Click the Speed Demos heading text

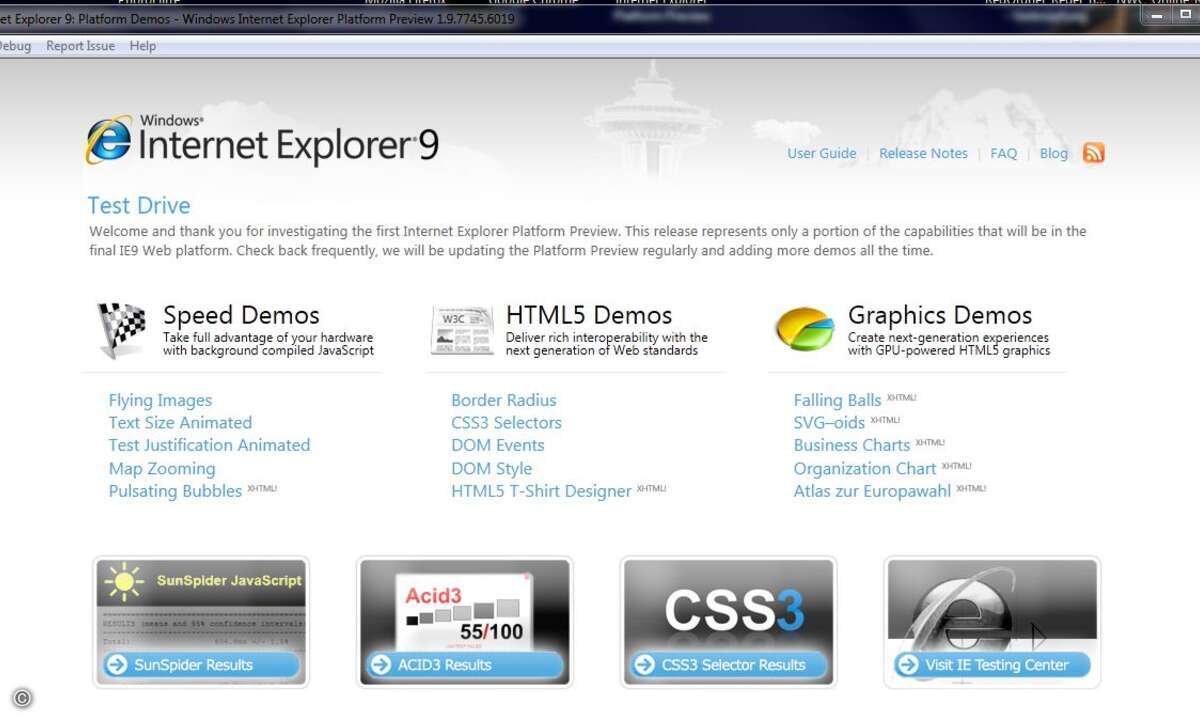point(241,315)
